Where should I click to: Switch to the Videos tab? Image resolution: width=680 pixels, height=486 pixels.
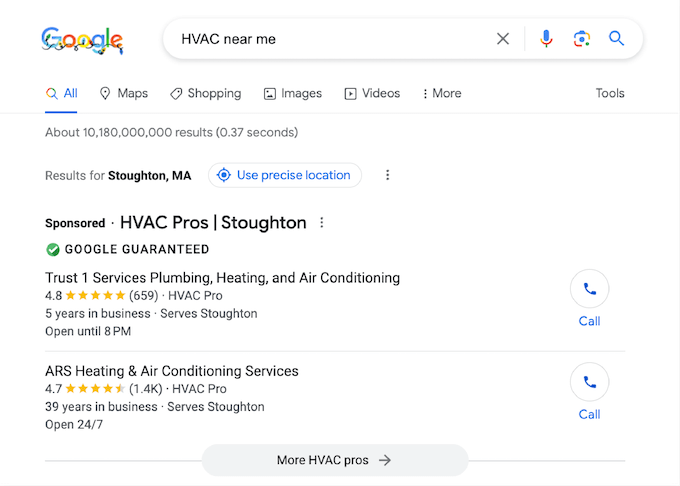[371, 93]
